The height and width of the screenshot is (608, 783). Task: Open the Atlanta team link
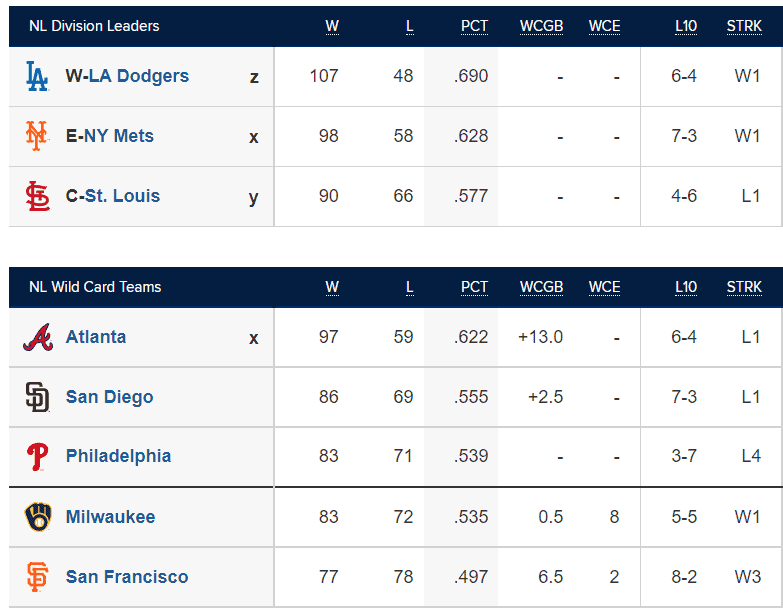96,337
